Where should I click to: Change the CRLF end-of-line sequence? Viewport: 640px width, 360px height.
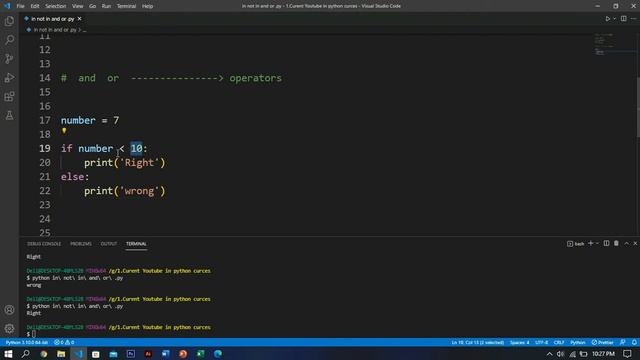coord(559,342)
